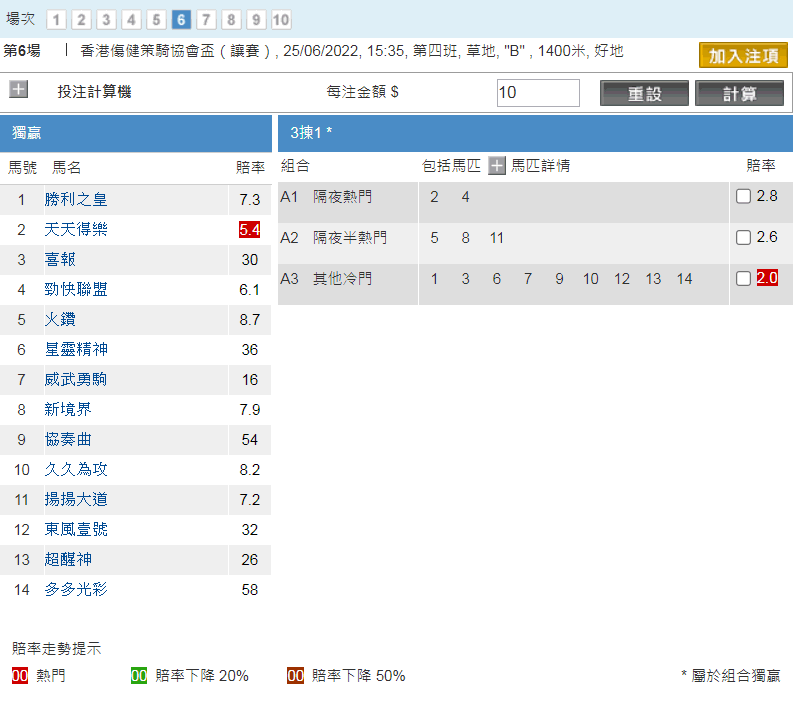Tick the A2 隔夜半熱門 checkbox
This screenshot has width=801, height=706.
(743, 238)
